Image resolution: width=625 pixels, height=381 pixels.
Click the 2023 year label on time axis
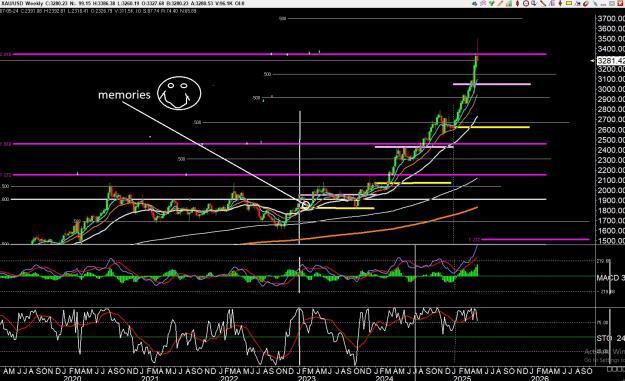tap(306, 378)
